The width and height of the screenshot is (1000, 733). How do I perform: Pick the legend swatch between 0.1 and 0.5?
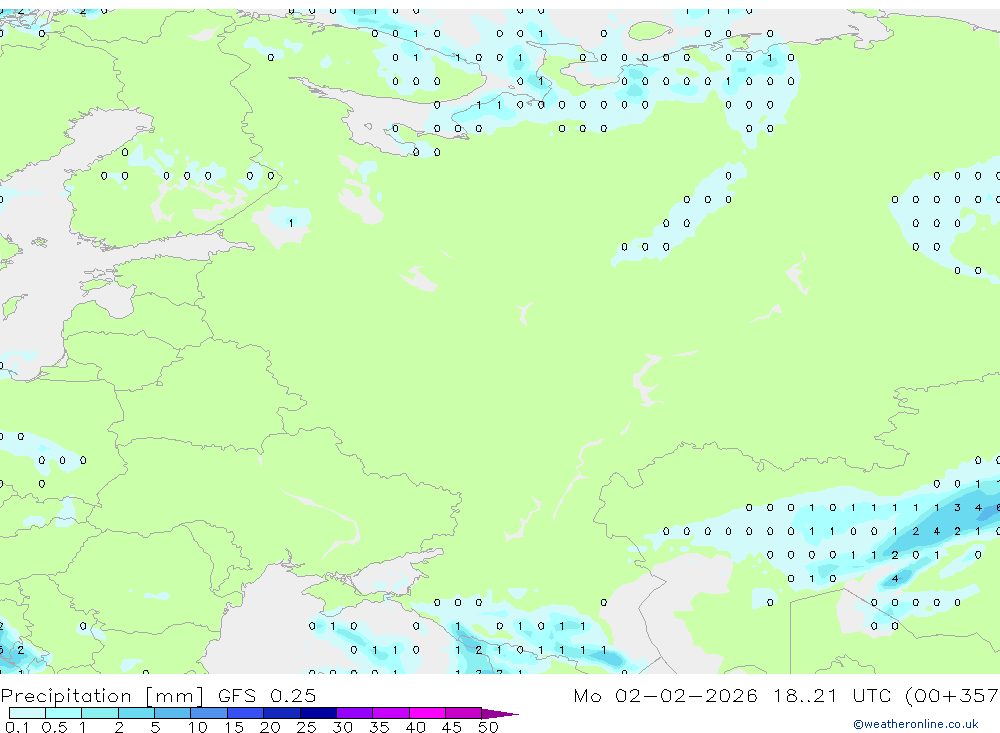27,713
